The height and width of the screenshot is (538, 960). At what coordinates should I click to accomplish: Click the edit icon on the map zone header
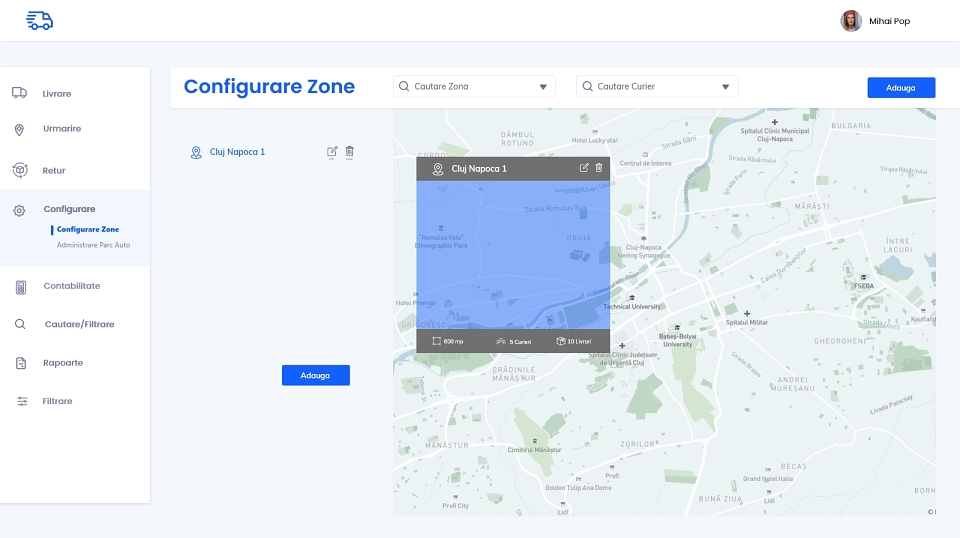pos(584,168)
